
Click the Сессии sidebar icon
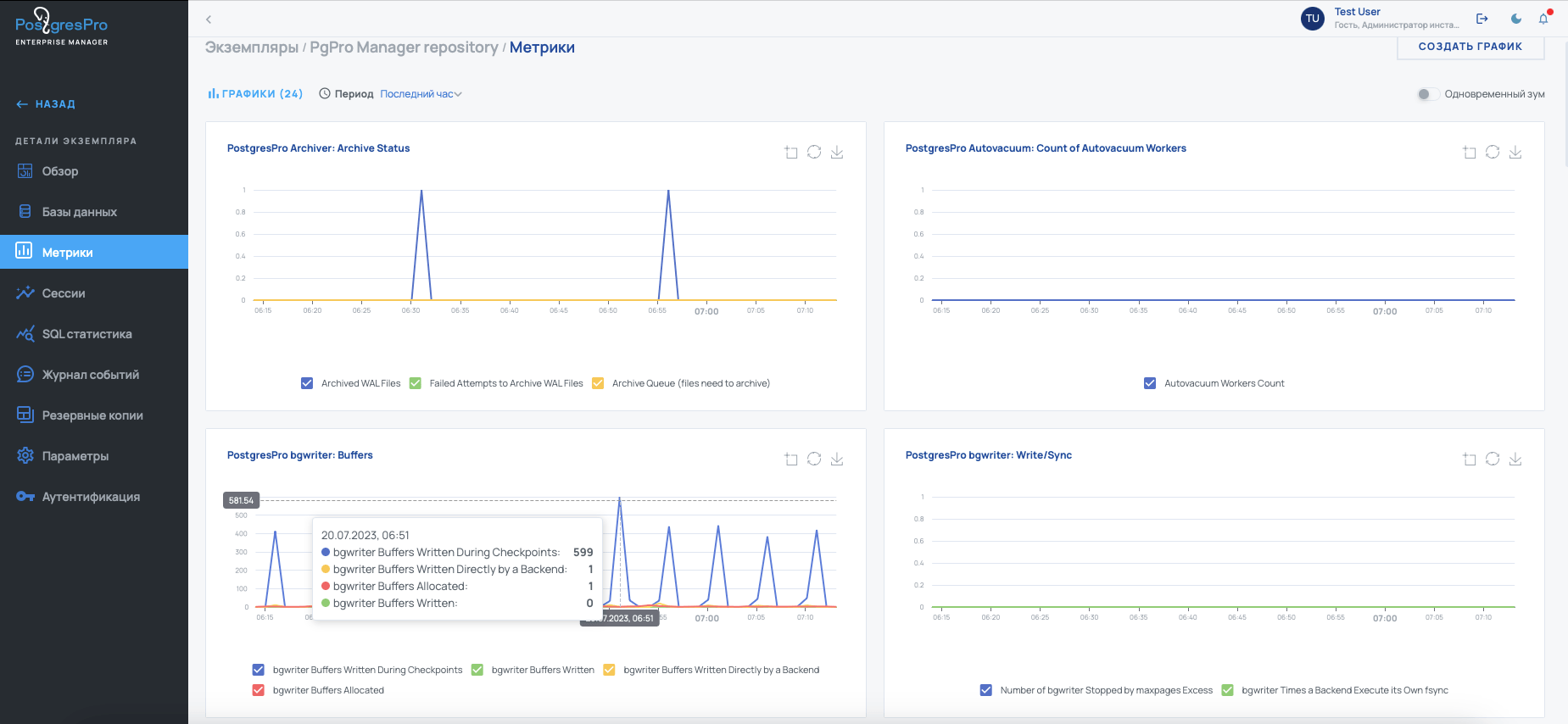pos(25,293)
